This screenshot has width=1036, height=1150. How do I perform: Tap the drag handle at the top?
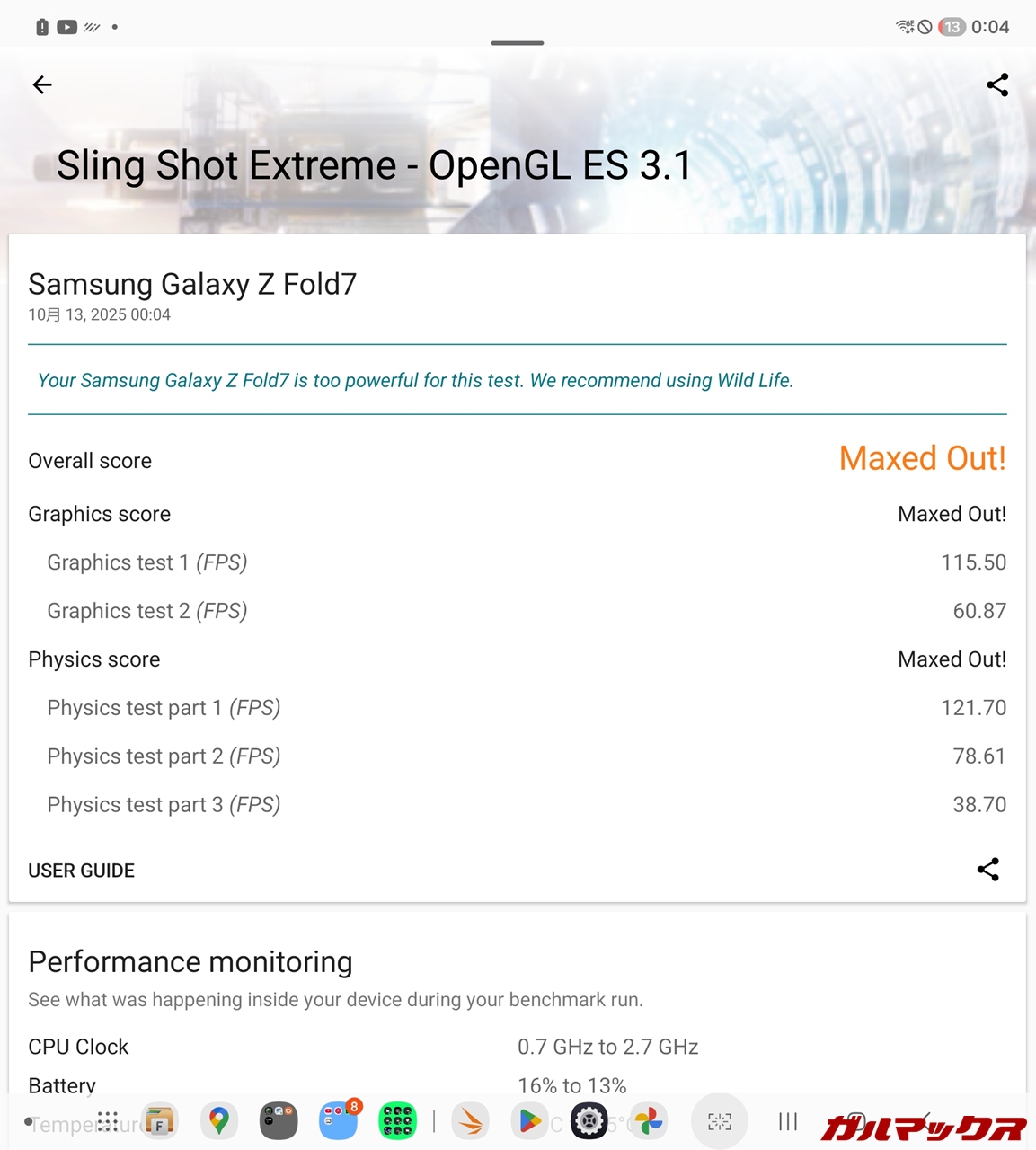tap(518, 43)
